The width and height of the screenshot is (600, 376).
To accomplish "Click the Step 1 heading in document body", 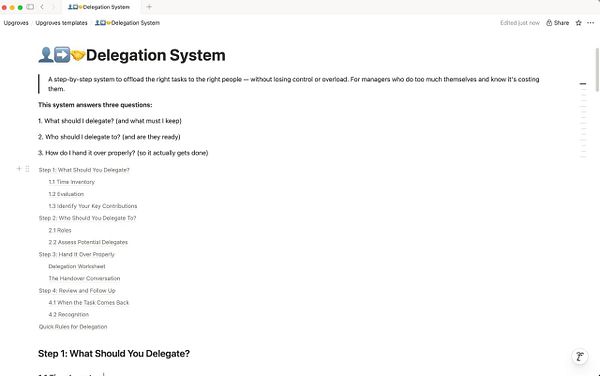I will pyautogui.click(x=114, y=354).
